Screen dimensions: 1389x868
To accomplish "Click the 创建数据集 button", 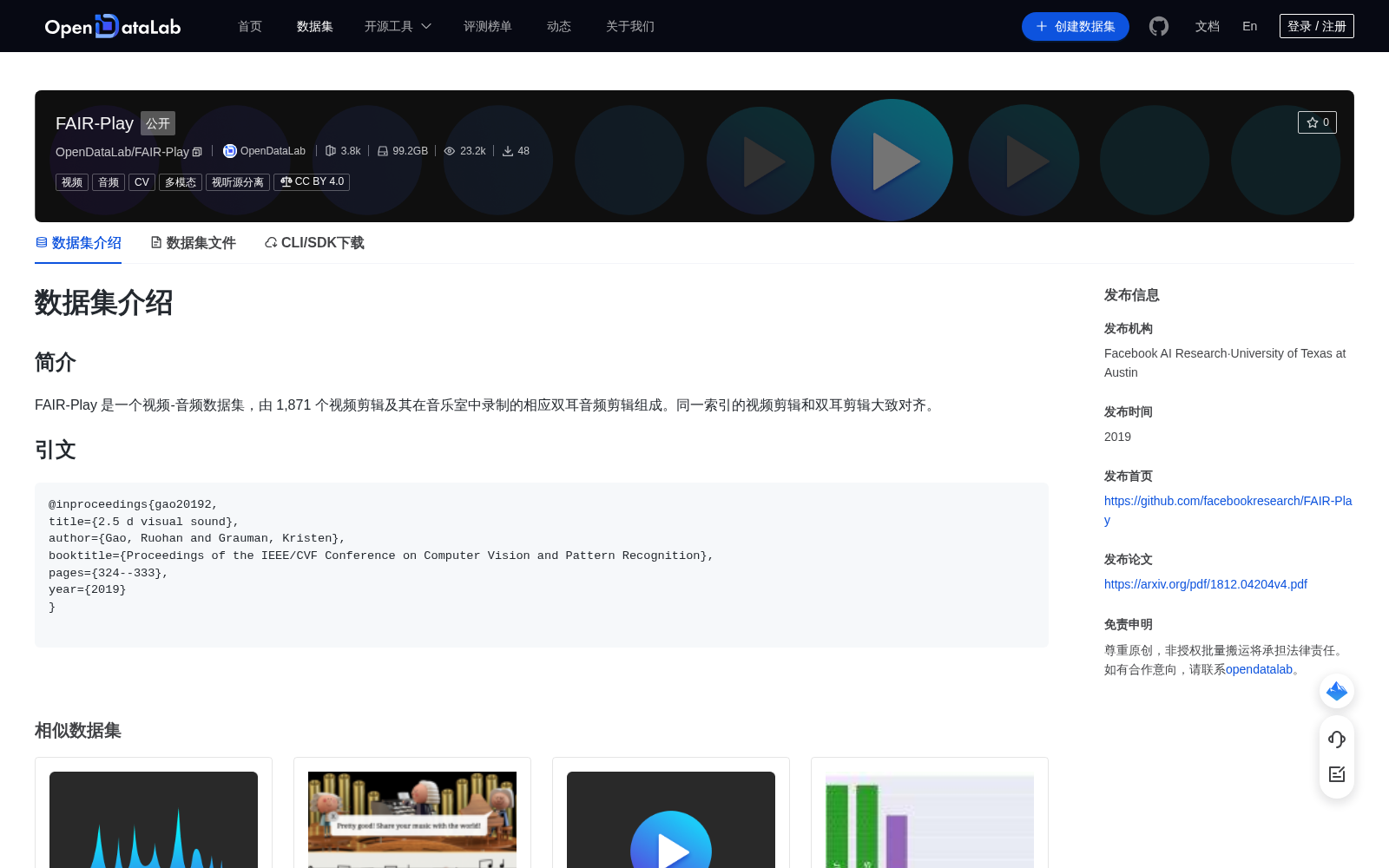I will (1076, 26).
